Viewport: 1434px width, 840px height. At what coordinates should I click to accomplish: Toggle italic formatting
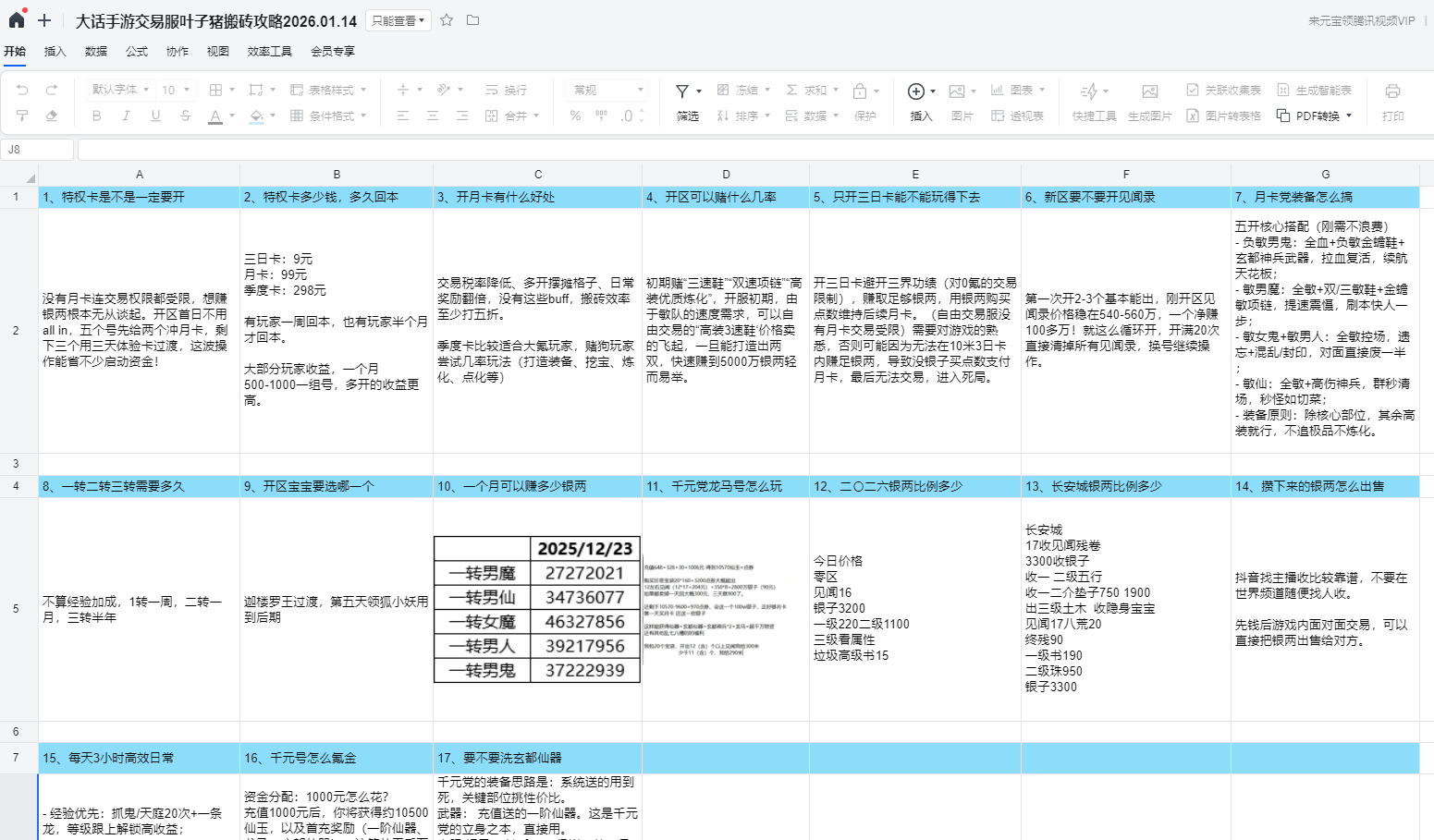tap(126, 116)
